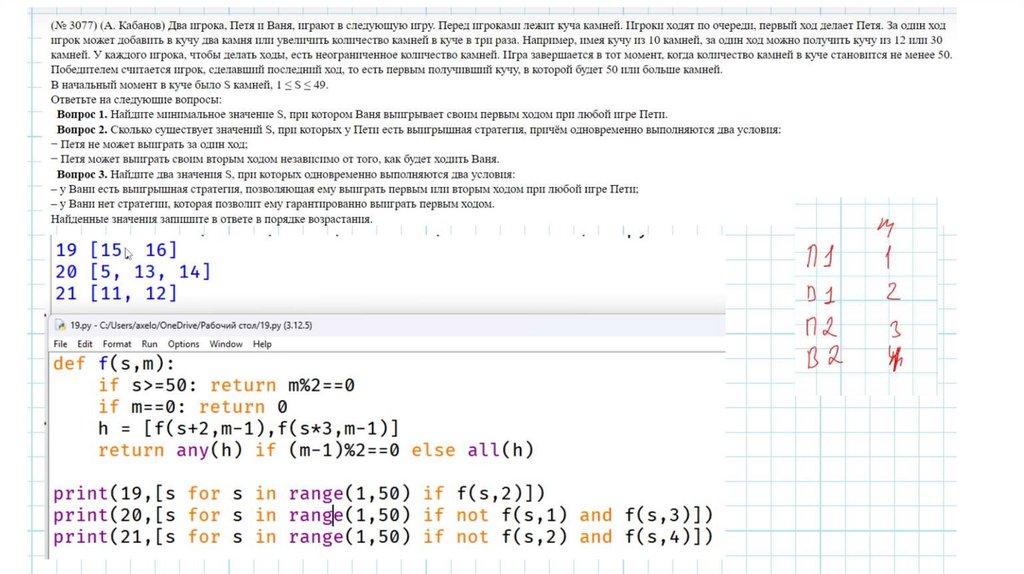
Task: Place cursor in 'if m==0: return 0' line
Action: (x=193, y=406)
